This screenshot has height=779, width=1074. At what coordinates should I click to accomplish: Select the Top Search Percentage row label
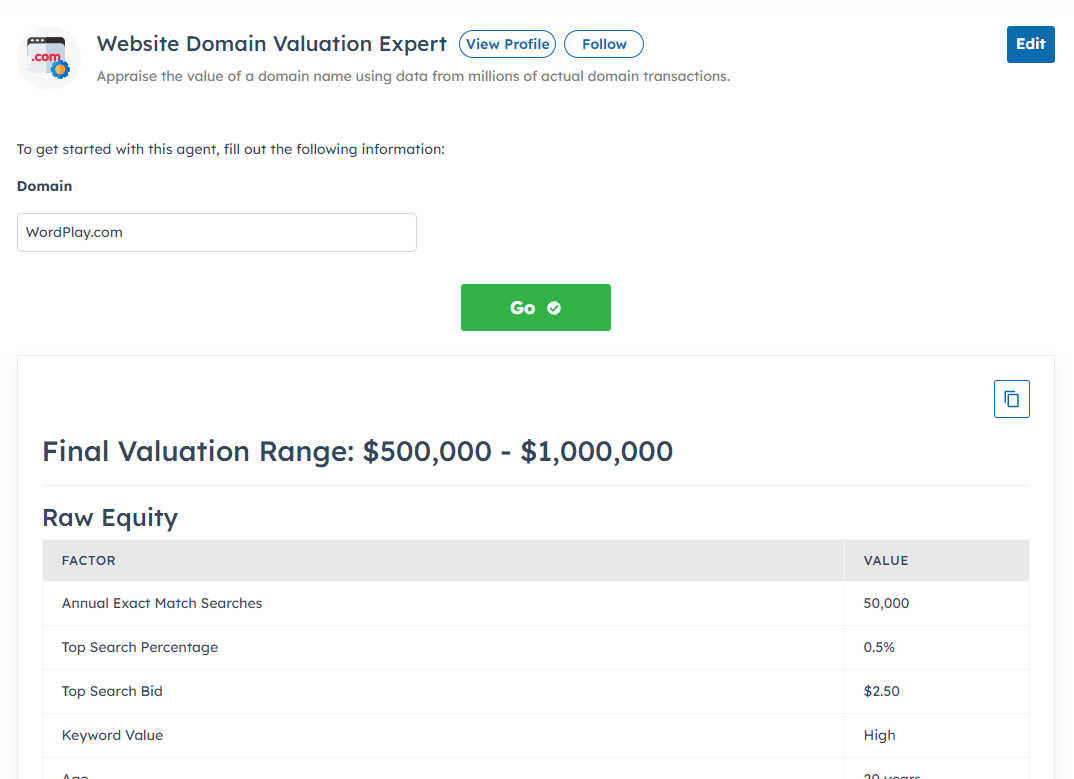[x=140, y=647]
